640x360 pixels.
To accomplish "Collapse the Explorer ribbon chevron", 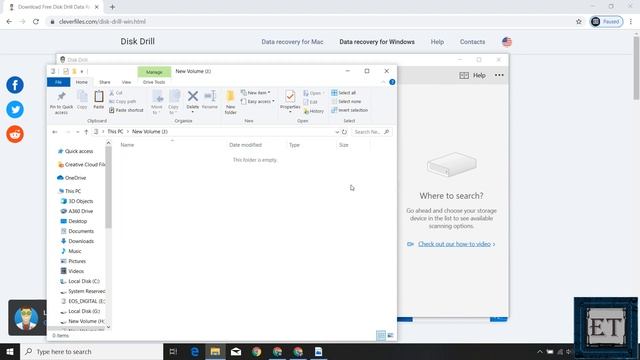I will [383, 82].
